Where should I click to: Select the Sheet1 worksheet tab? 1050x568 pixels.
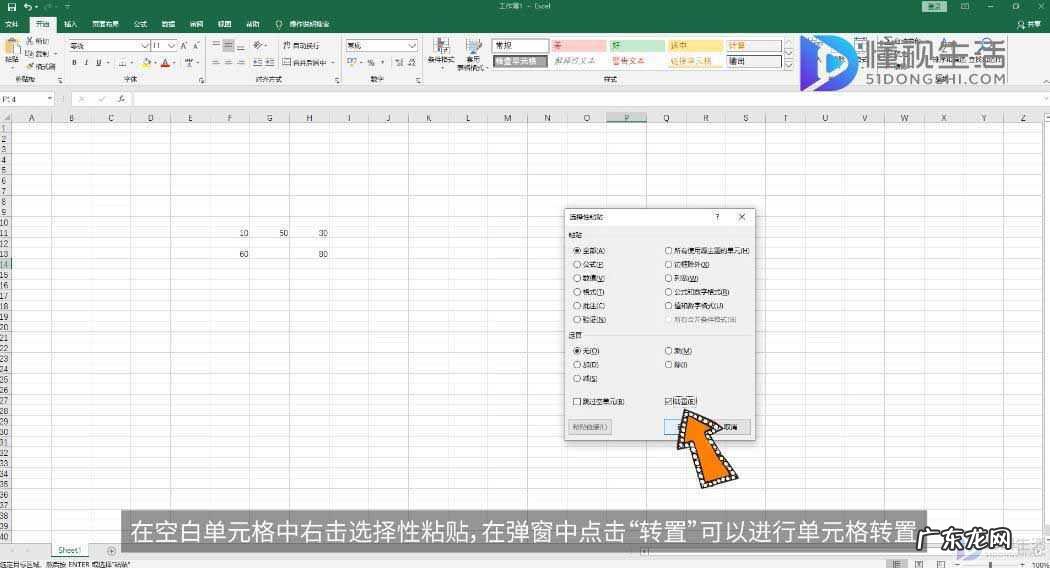(69, 551)
